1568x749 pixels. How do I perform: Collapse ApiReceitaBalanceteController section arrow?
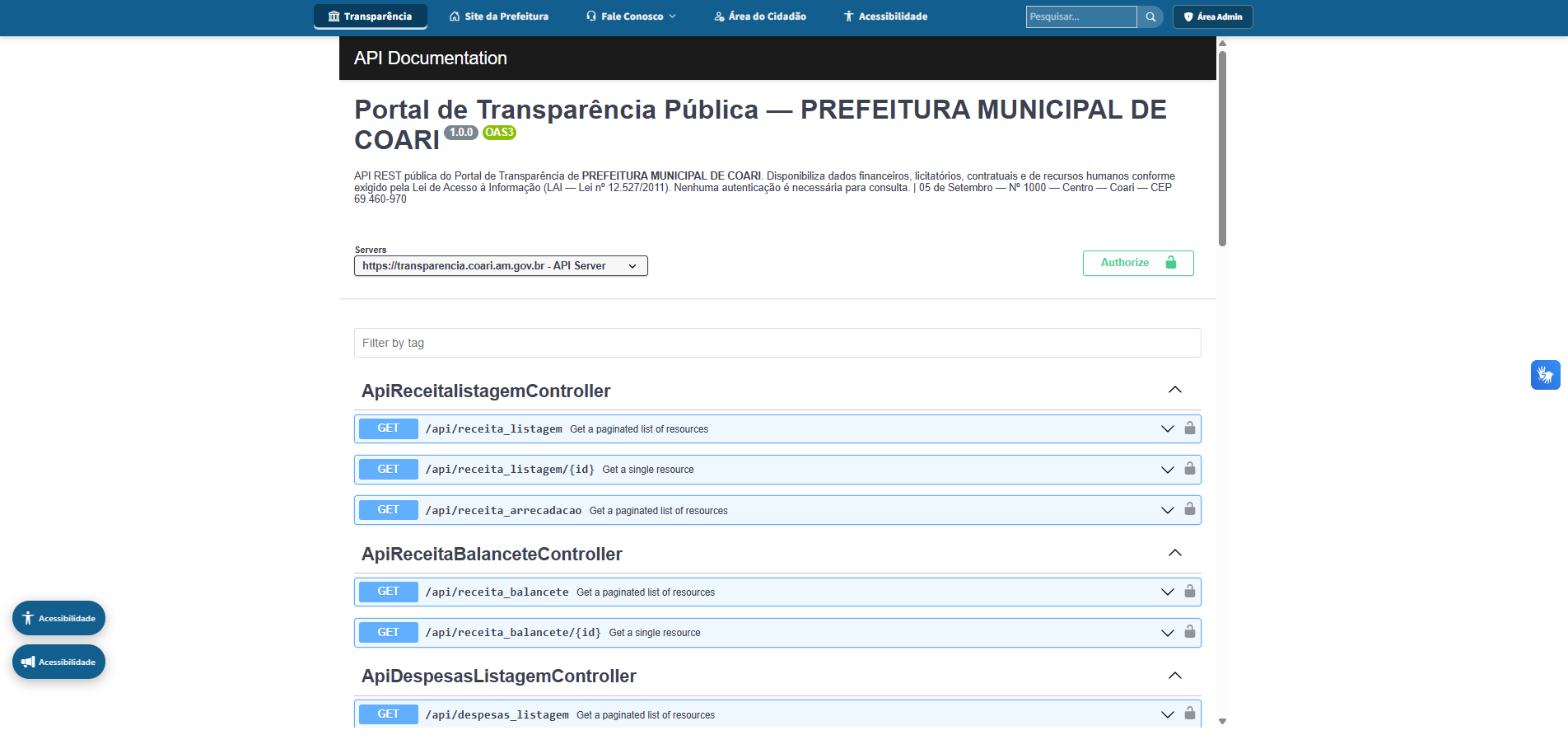pos(1175,553)
